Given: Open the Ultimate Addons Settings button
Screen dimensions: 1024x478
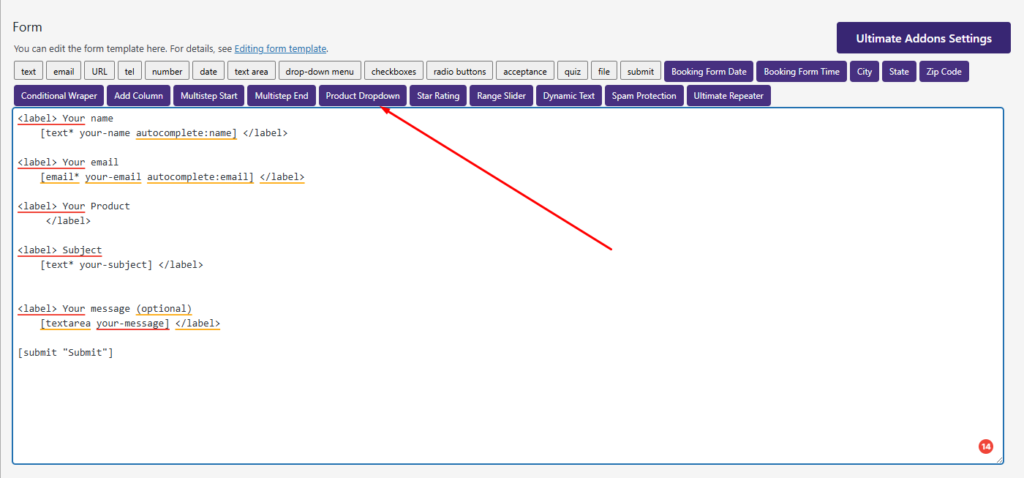Looking at the screenshot, I should click(x=923, y=38).
